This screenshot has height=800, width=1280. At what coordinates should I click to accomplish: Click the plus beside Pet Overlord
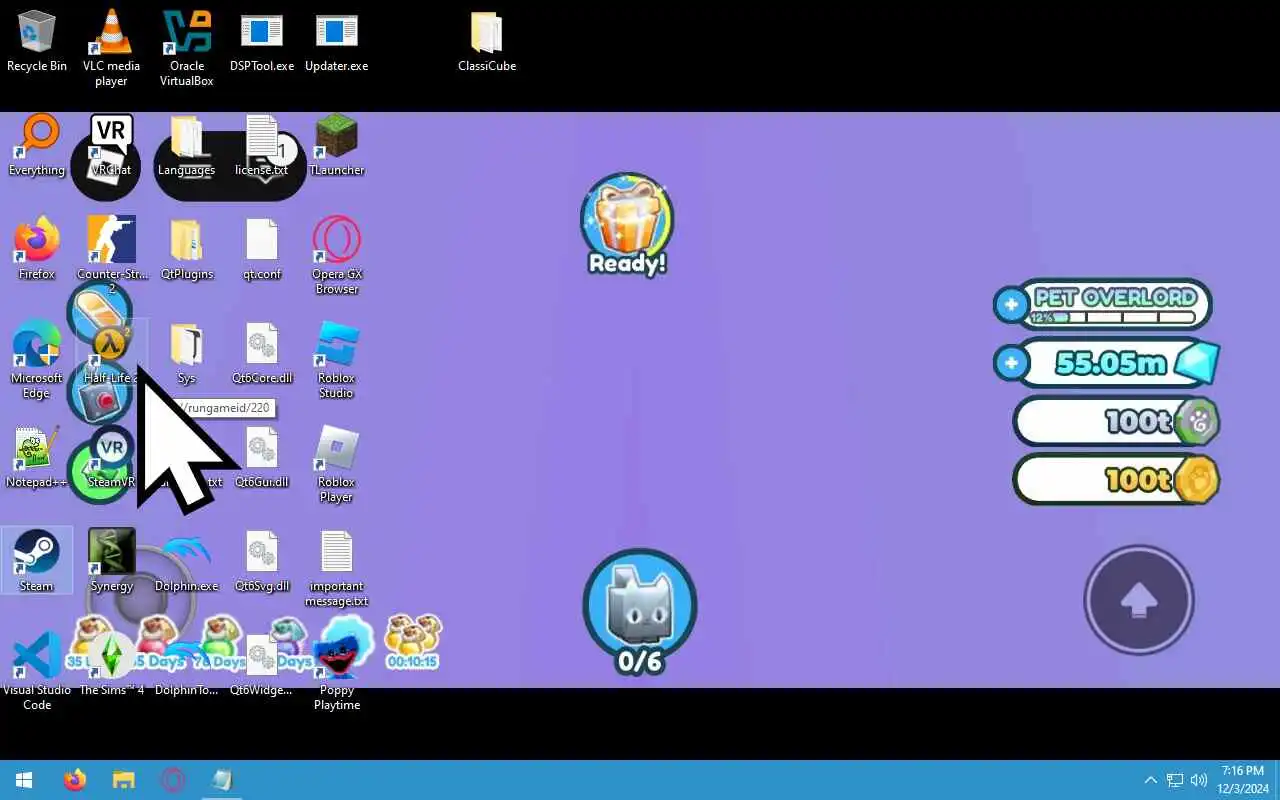pyautogui.click(x=1011, y=304)
